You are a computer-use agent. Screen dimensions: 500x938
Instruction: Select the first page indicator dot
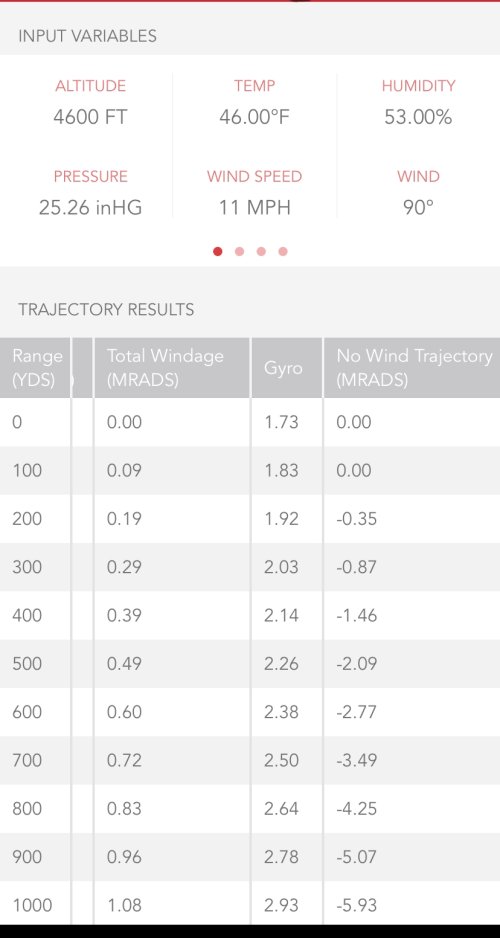click(x=218, y=251)
